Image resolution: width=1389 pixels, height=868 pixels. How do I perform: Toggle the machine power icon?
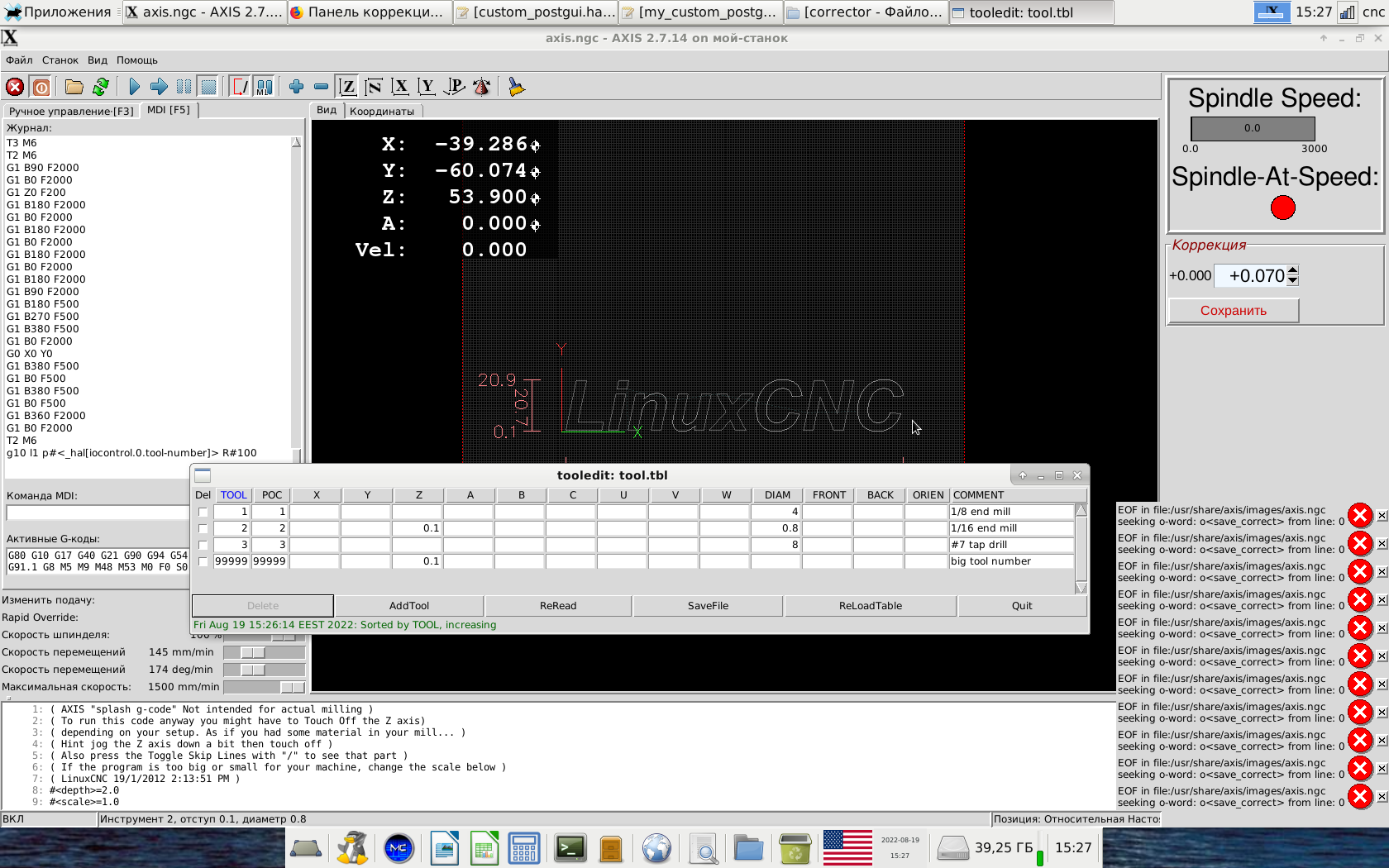click(41, 87)
